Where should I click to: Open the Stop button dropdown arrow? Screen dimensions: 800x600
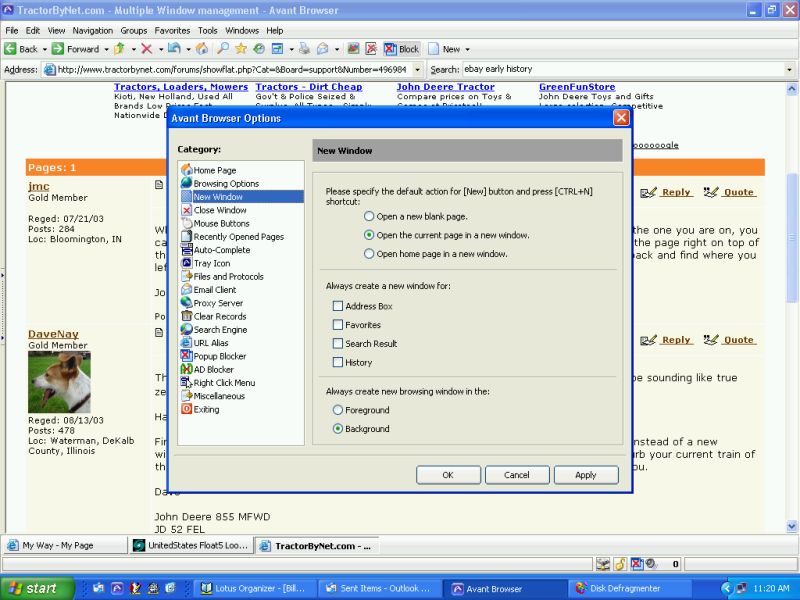[160, 49]
